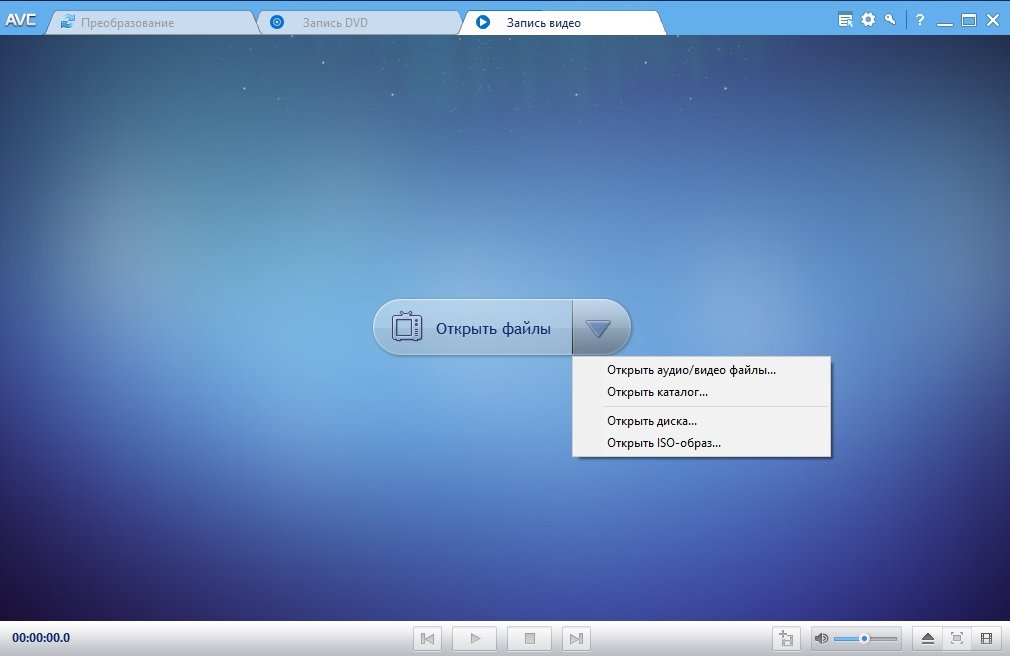Screen dimensions: 1010x656
Task: Toggle fullscreen view icon
Action: pyautogui.click(x=957, y=639)
